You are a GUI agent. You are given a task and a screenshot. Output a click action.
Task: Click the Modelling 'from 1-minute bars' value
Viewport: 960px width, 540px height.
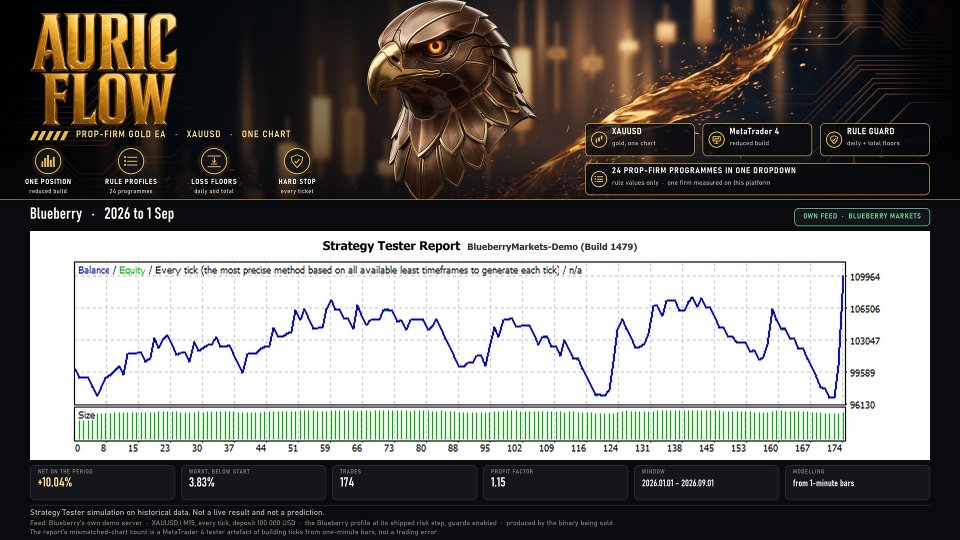point(823,483)
